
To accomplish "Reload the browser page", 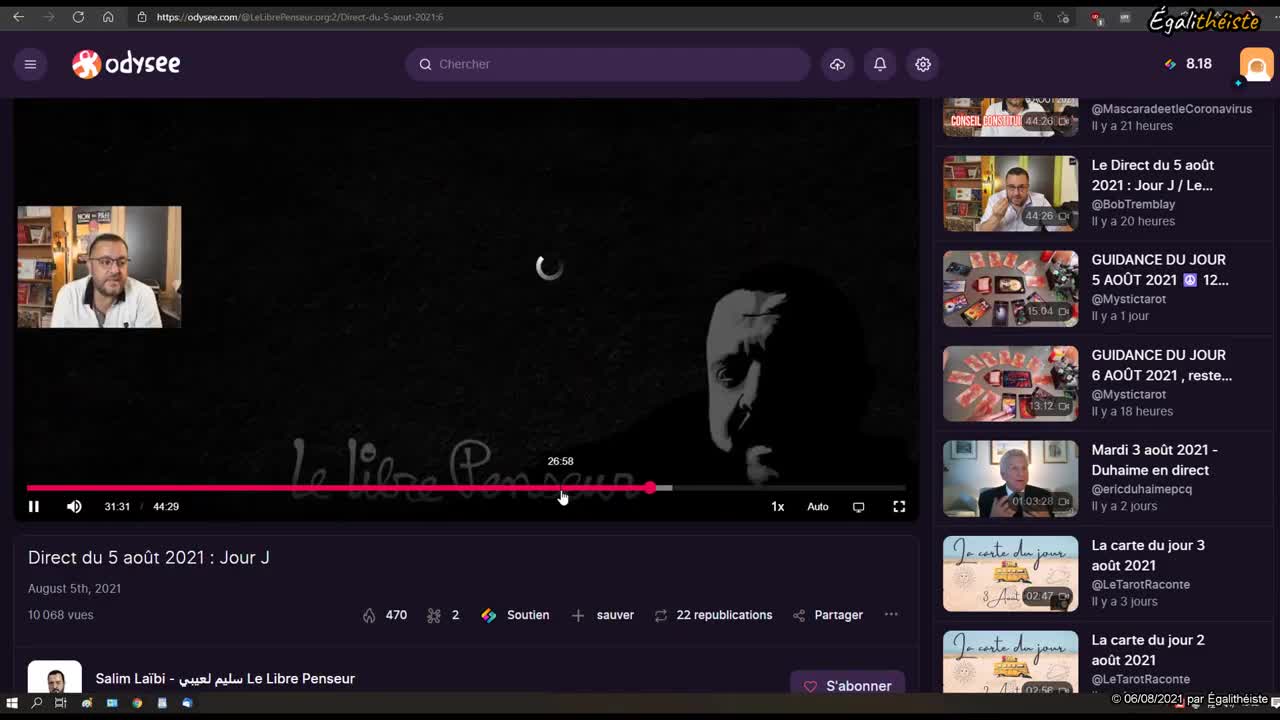I will [78, 17].
